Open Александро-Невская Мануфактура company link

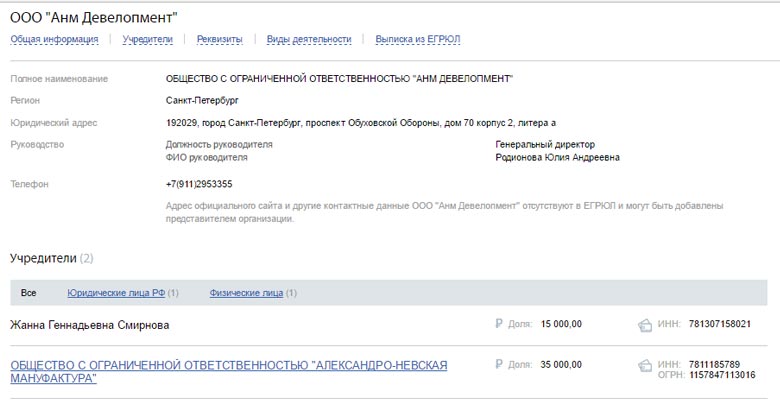(229, 372)
